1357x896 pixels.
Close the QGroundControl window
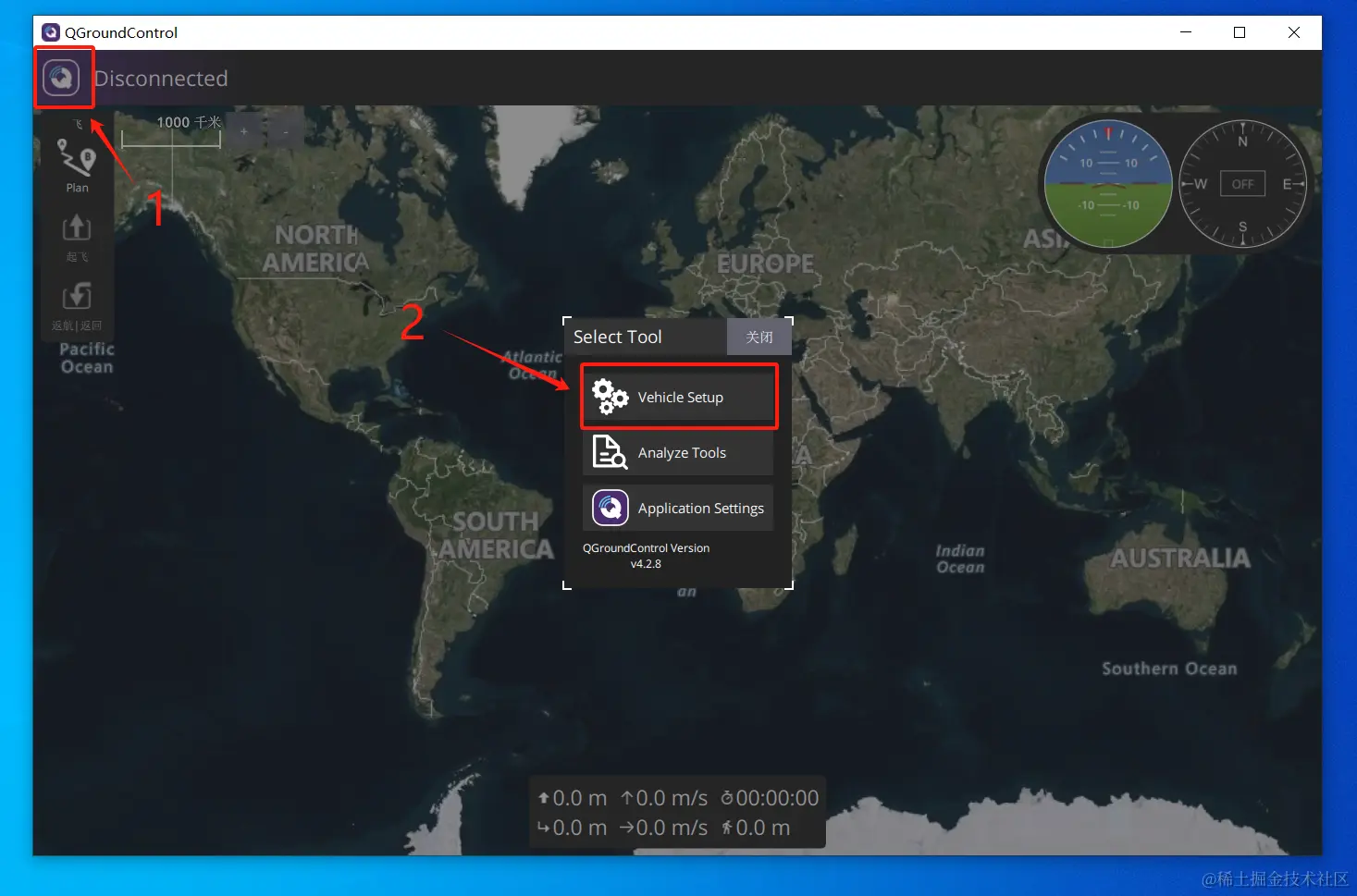(x=1294, y=32)
